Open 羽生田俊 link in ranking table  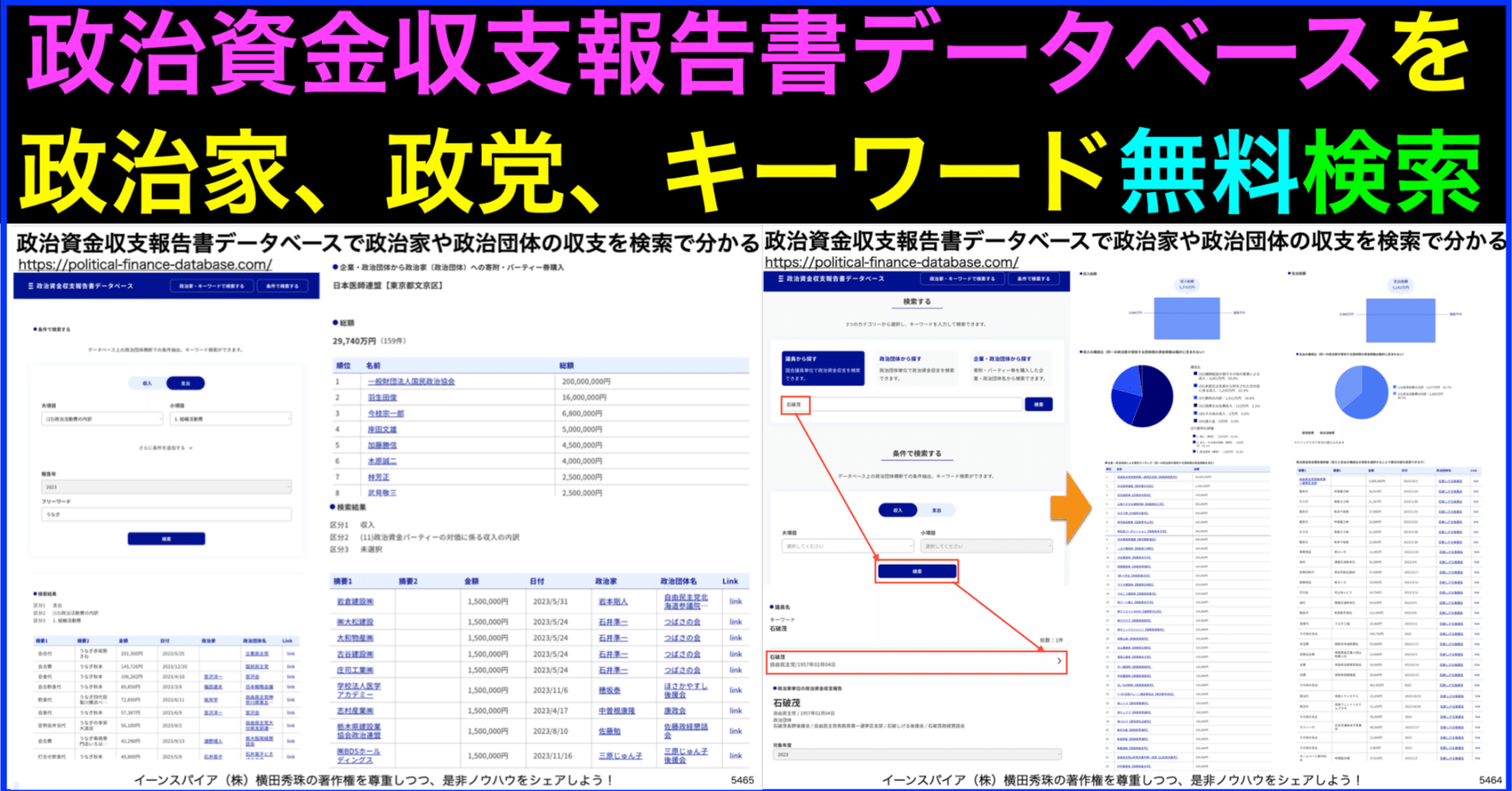point(382,398)
